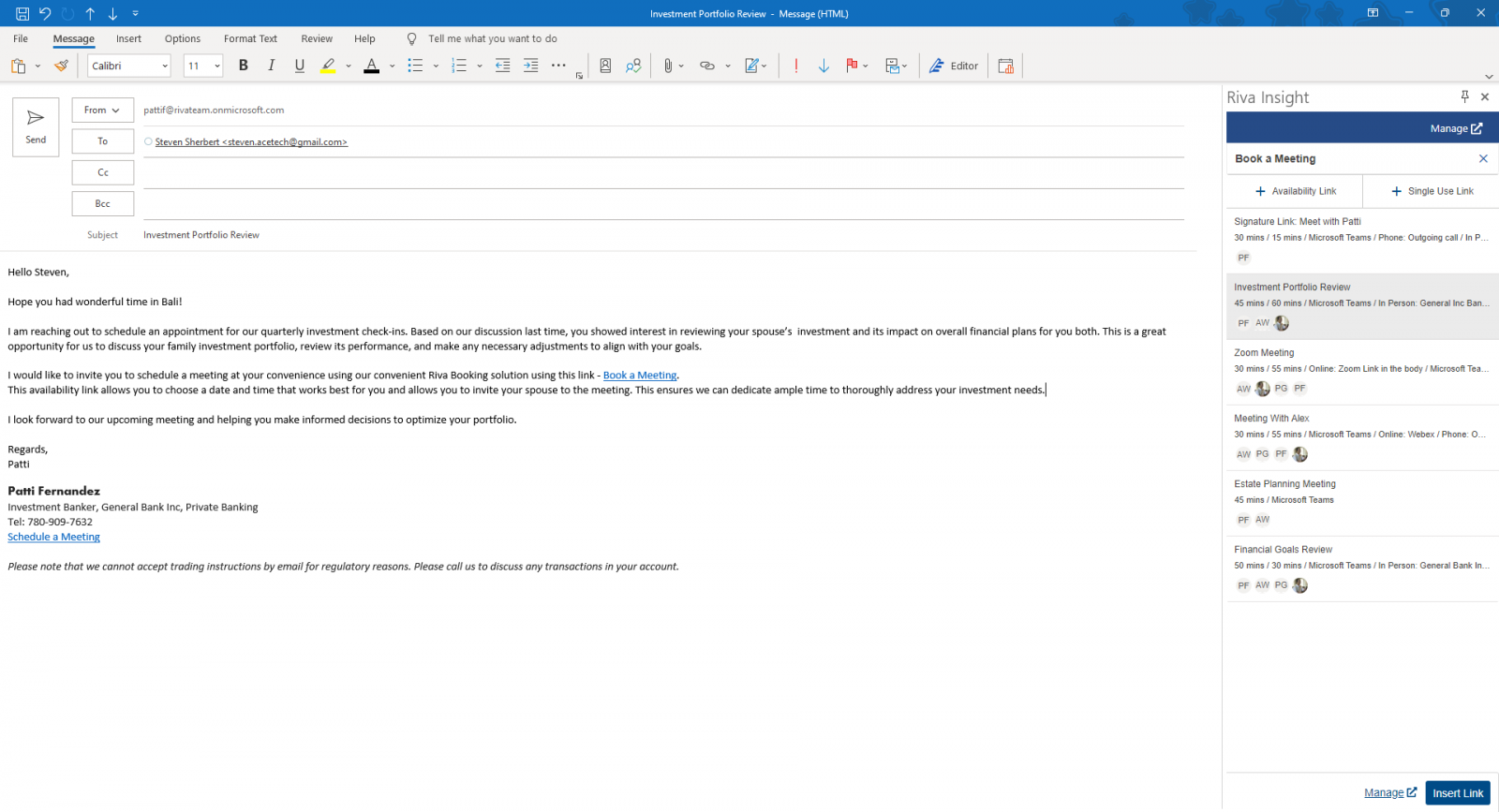Open the Schedule a Meeting signature link
This screenshot has height=812, width=1499.
[53, 537]
